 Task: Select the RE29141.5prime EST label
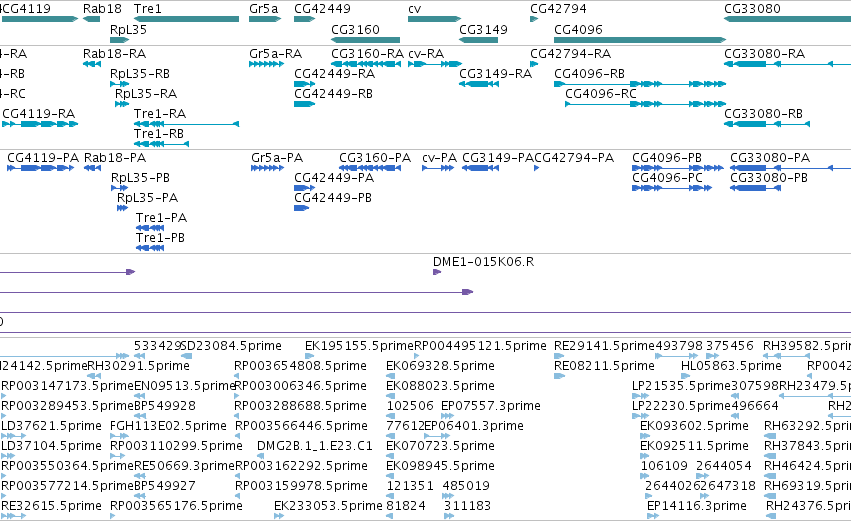605,346
